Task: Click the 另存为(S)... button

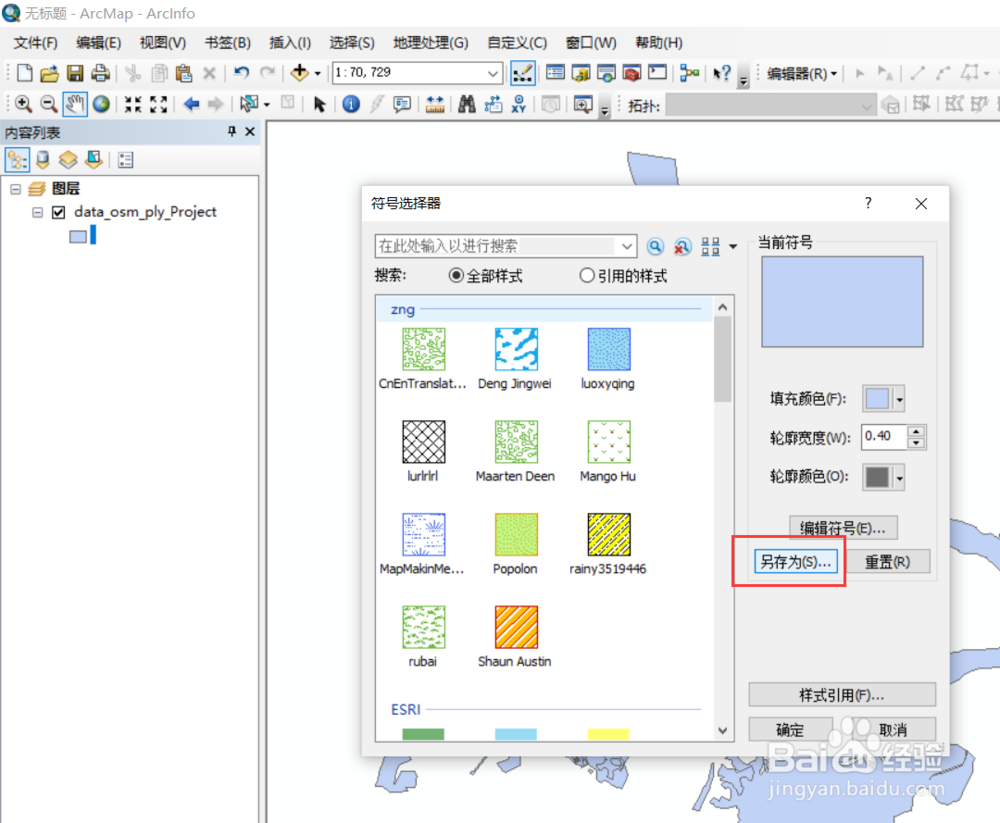Action: coord(795,561)
